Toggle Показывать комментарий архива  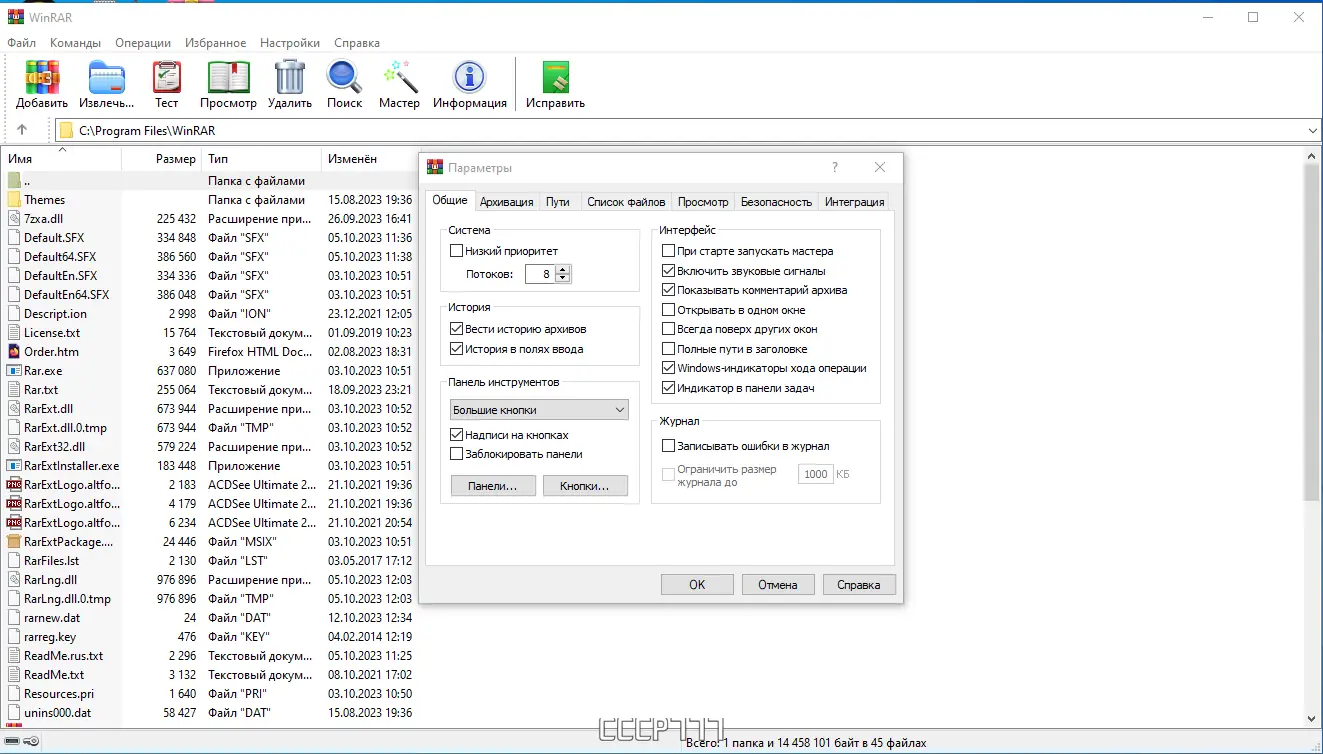click(x=669, y=290)
